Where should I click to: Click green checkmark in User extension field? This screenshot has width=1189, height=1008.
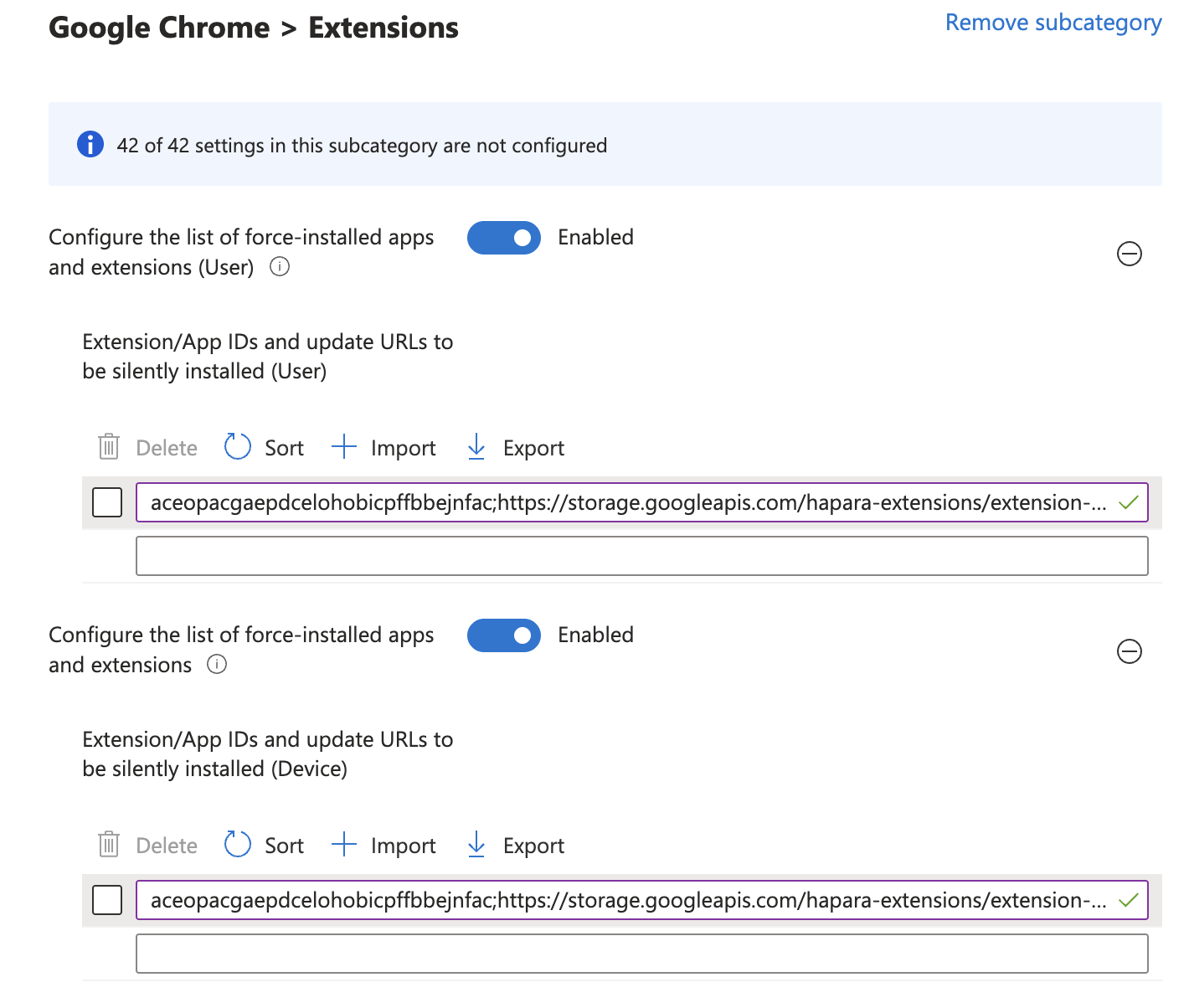click(x=1129, y=502)
